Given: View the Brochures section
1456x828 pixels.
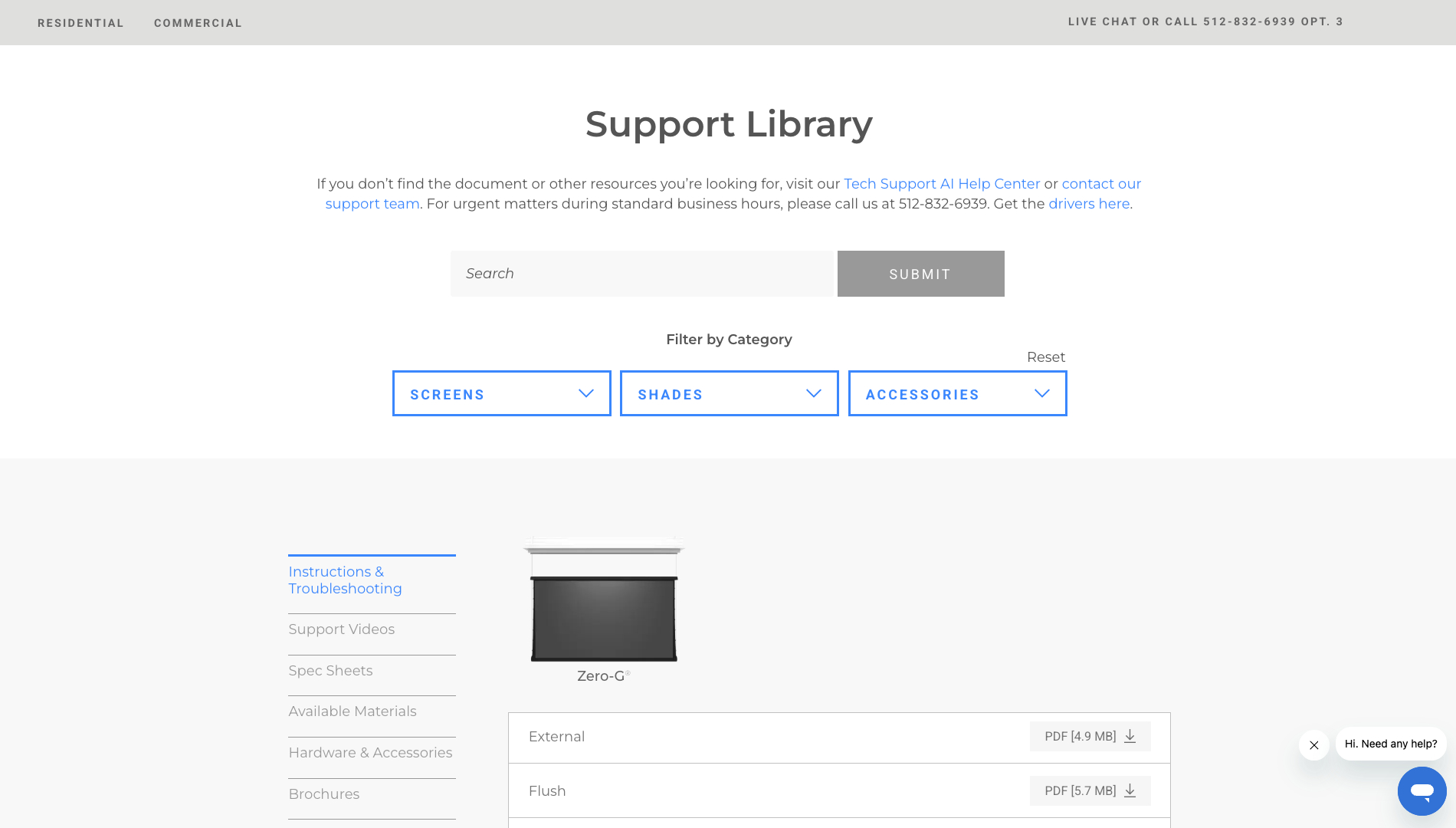Looking at the screenshot, I should pyautogui.click(x=323, y=794).
